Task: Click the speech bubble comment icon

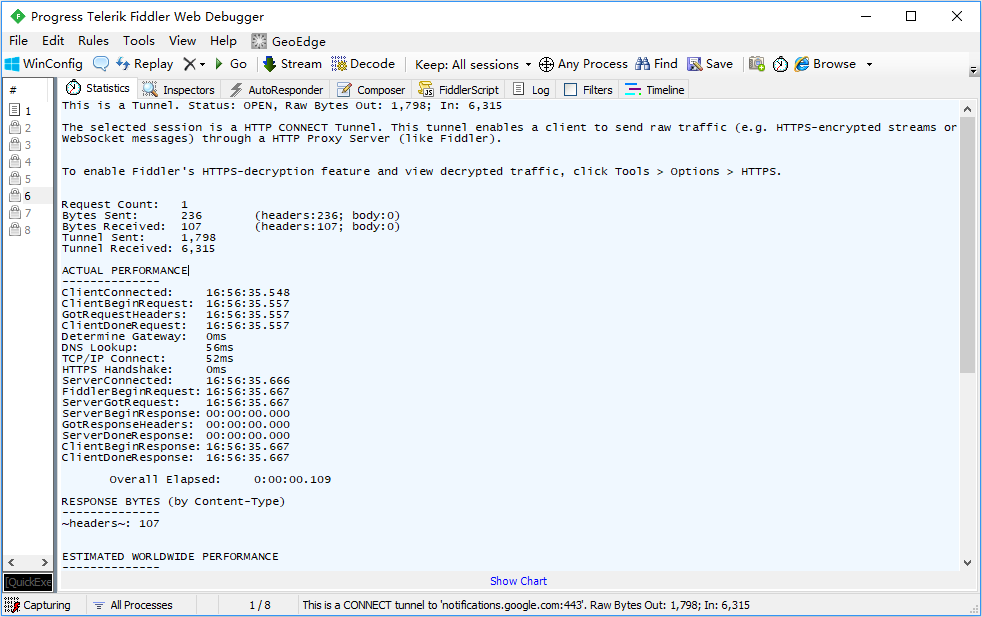Action: click(x=101, y=64)
